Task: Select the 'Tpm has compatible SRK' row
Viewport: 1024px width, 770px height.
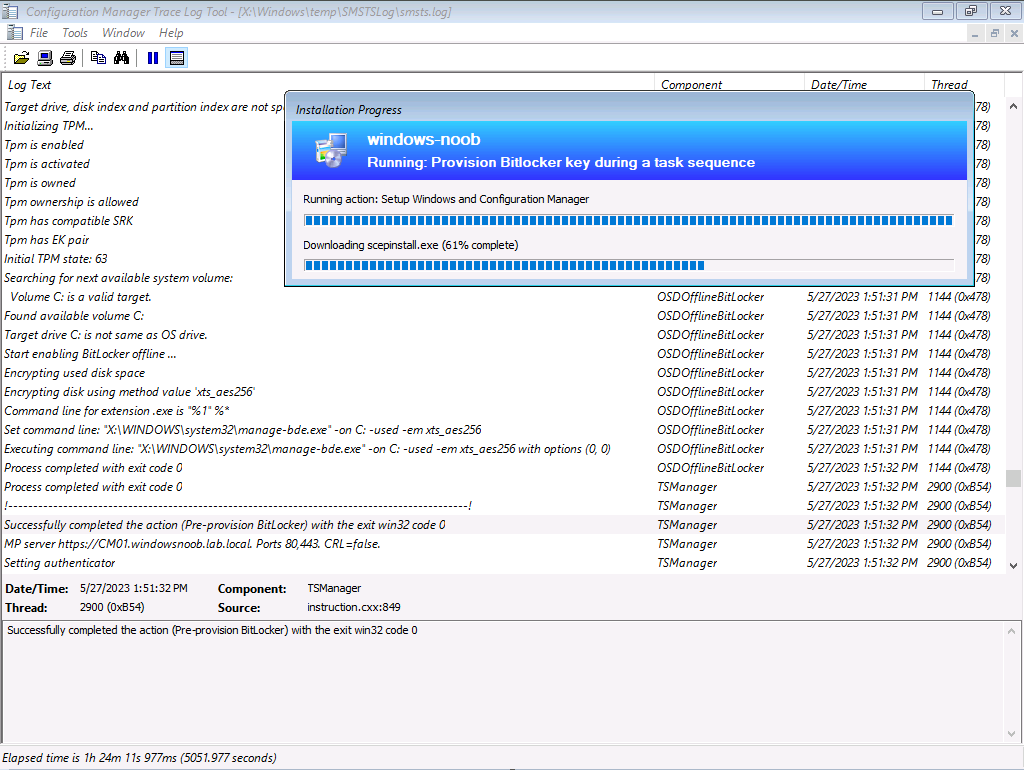Action: (x=143, y=221)
